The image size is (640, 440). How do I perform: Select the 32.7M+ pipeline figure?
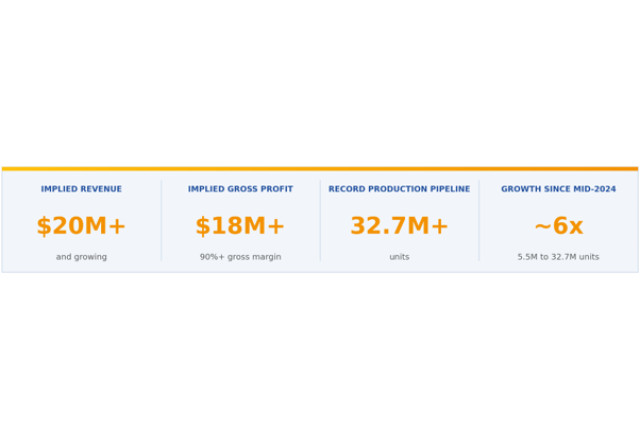tap(399, 226)
